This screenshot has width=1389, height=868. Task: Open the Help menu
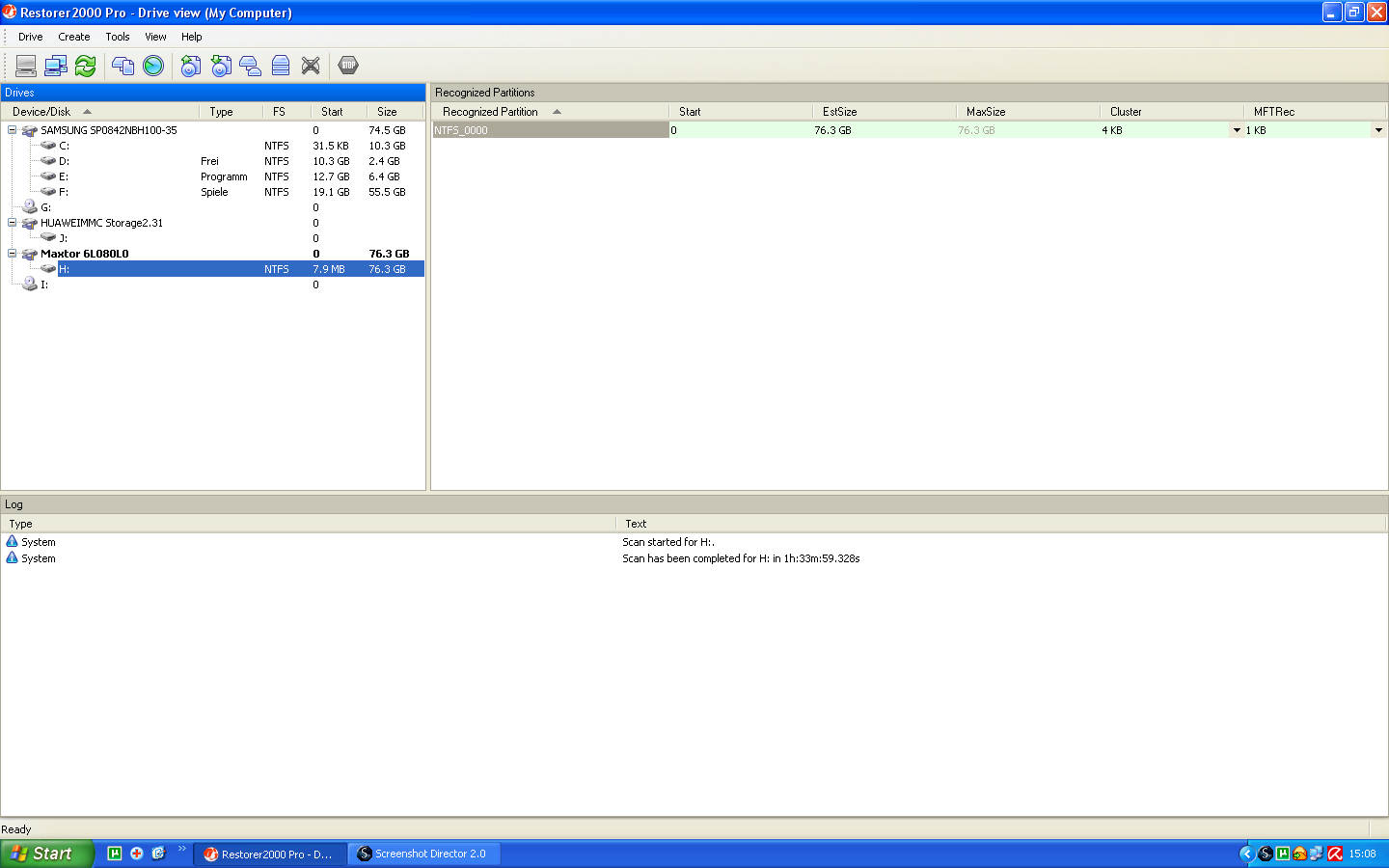click(x=192, y=37)
